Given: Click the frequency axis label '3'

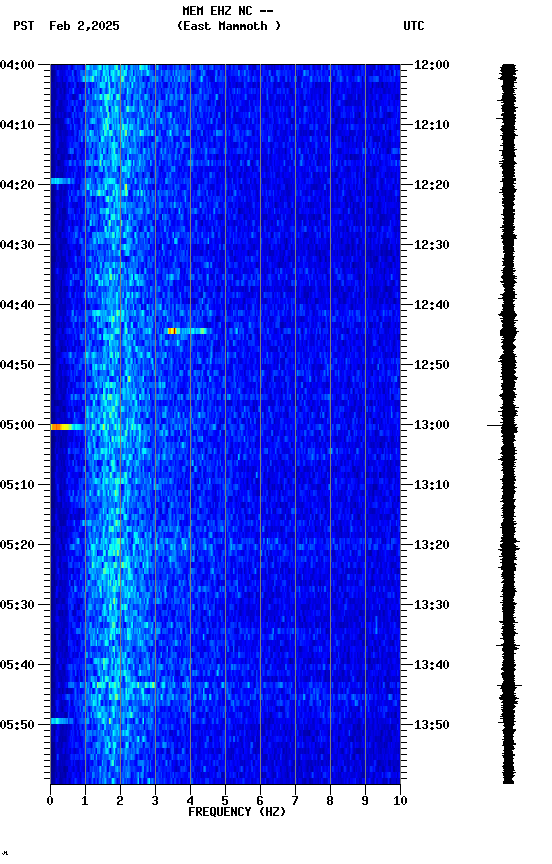Looking at the screenshot, I should coord(155,801).
